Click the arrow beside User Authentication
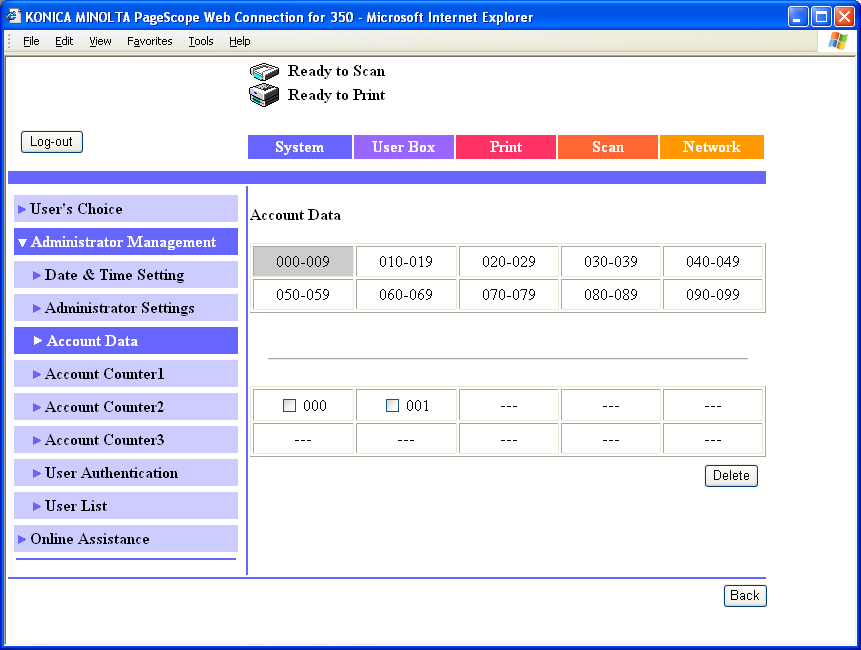The image size is (861, 650). coord(37,473)
